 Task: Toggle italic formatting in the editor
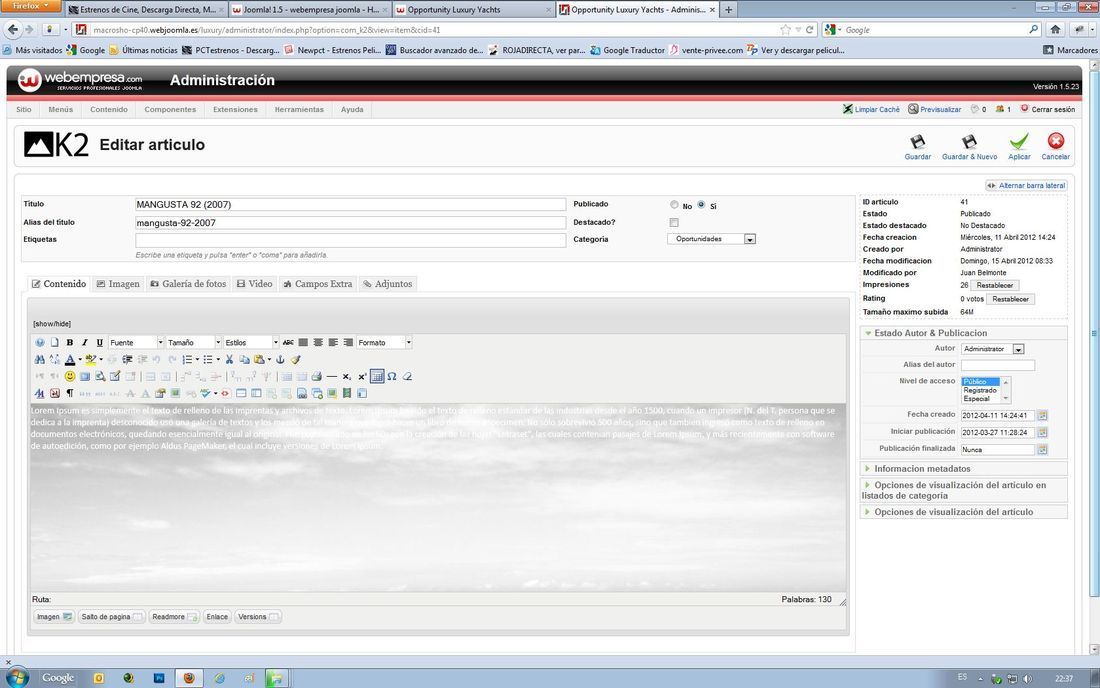click(x=84, y=342)
